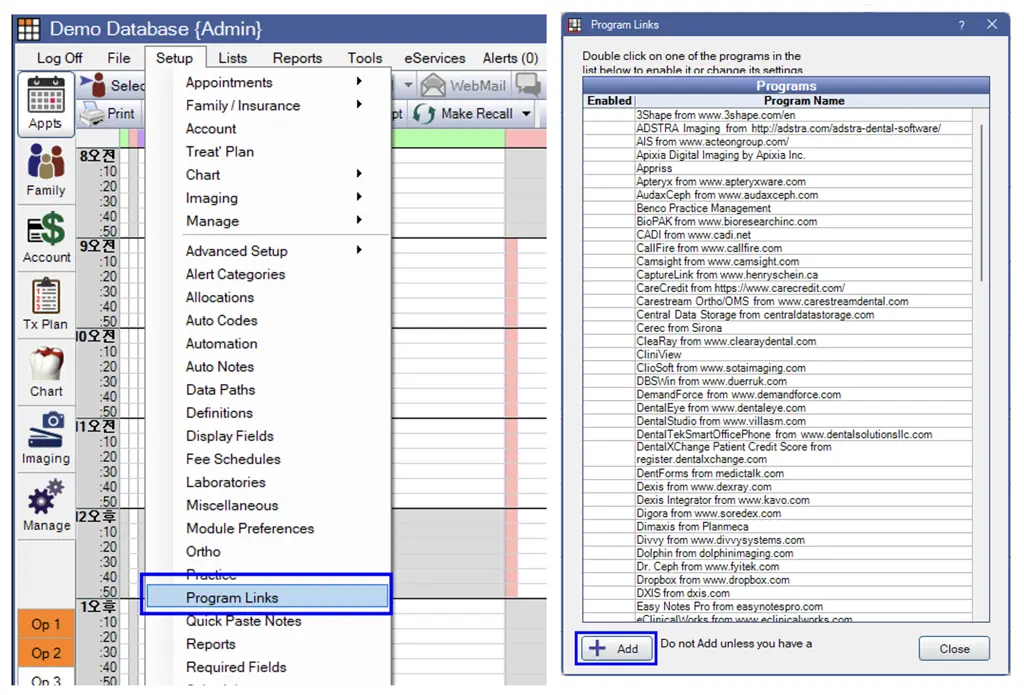1024x695 pixels.
Task: Expand the Appointments submenu arrow
Action: [359, 82]
